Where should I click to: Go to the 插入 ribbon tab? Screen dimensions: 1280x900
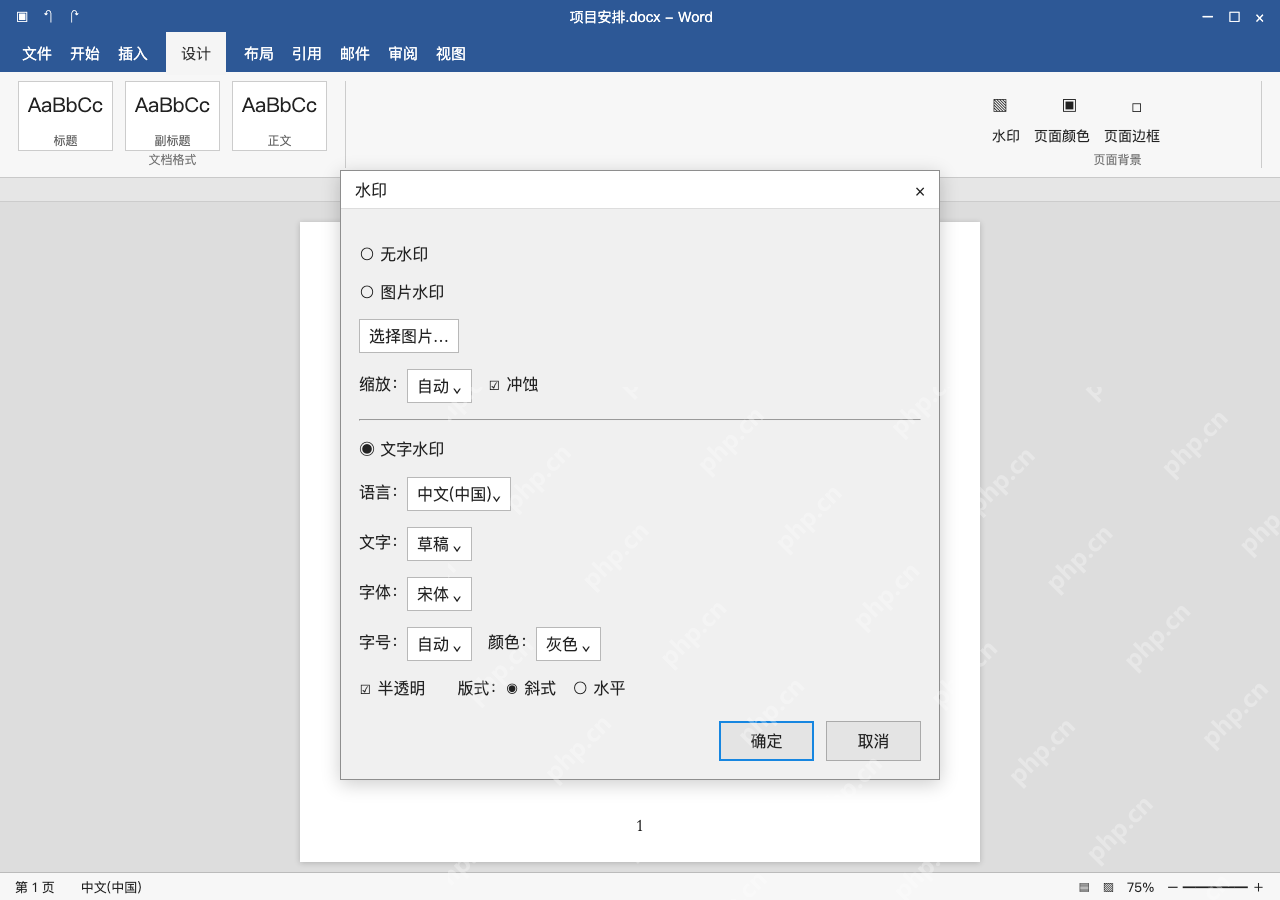click(x=133, y=53)
